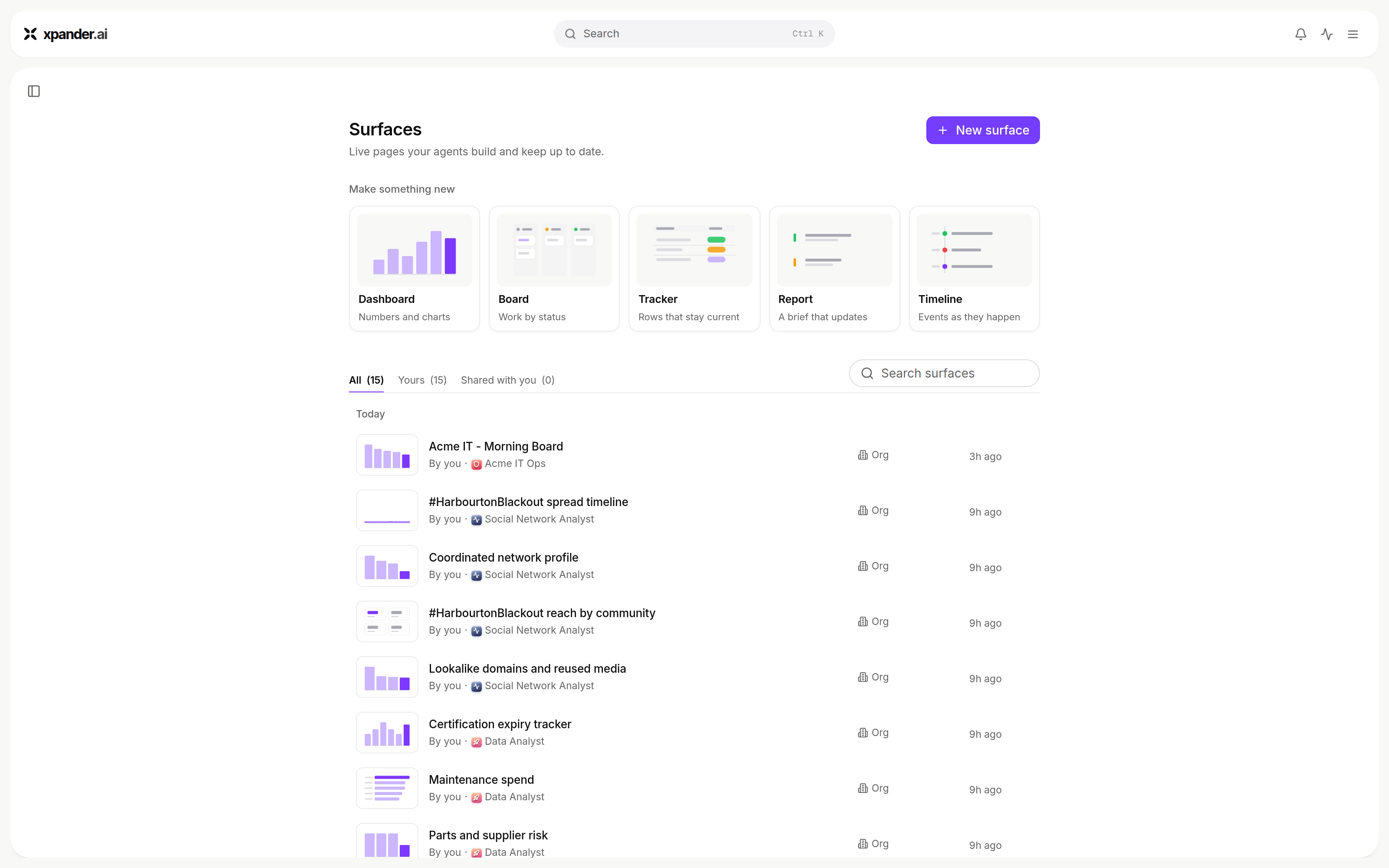1389x868 pixels.
Task: Create a new Tracker surface
Action: click(x=694, y=269)
